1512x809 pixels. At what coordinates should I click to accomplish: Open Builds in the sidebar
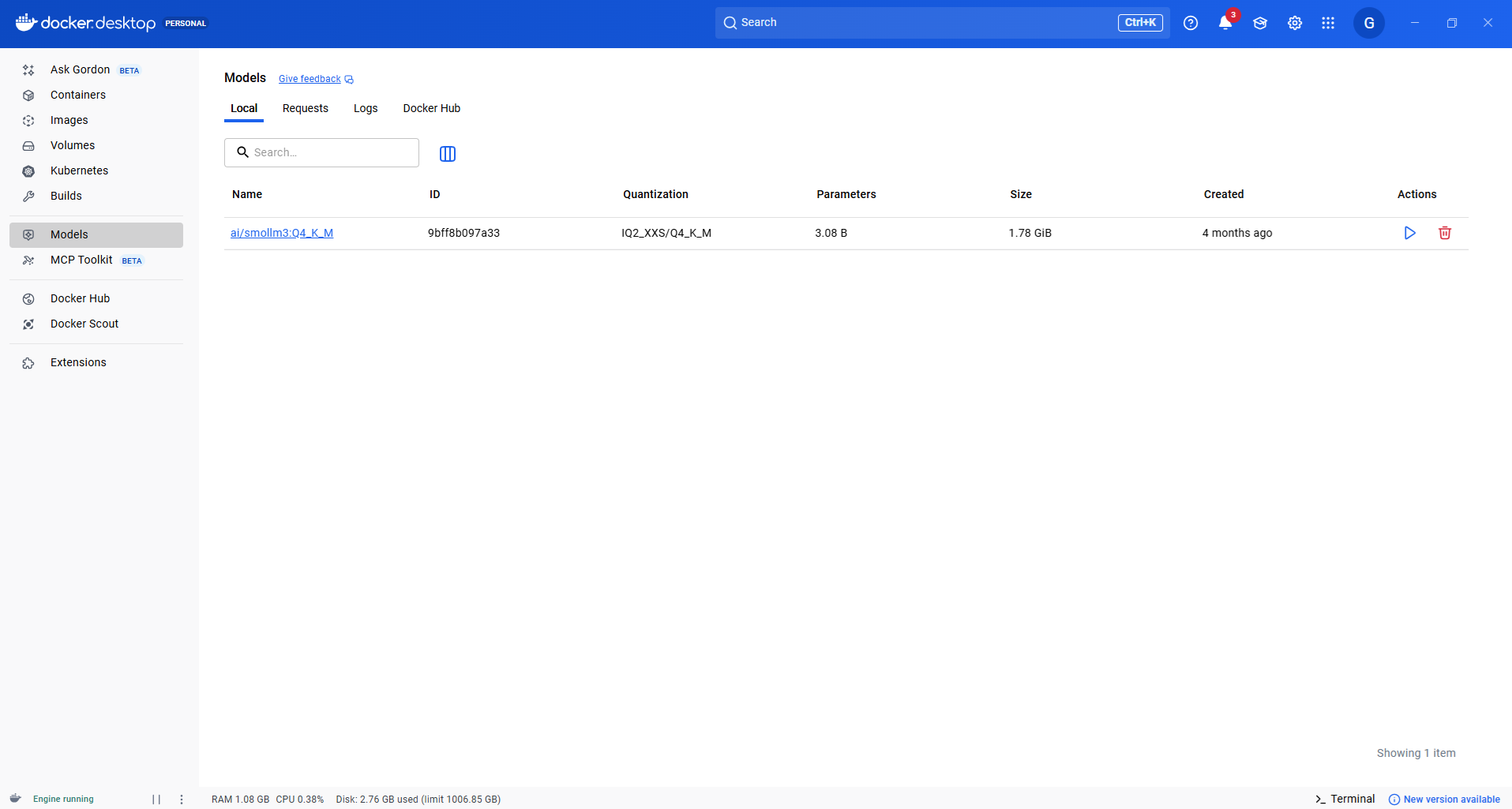pos(96,196)
